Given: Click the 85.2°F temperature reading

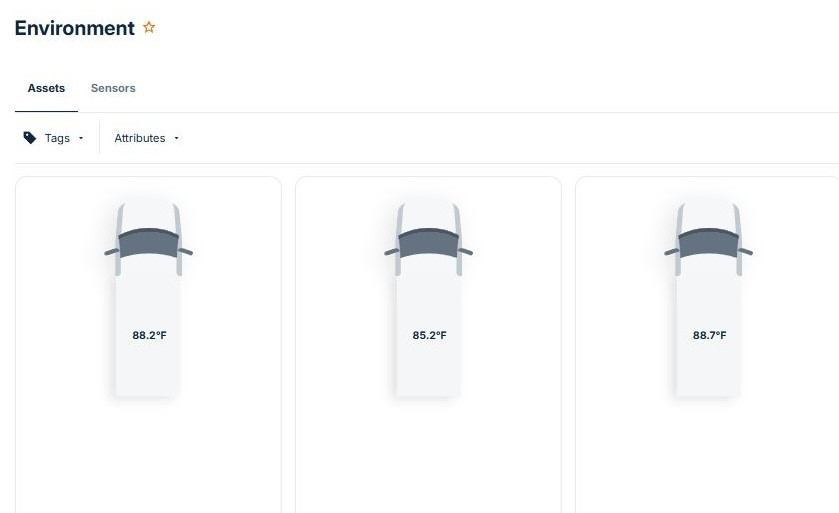Looking at the screenshot, I should (x=429, y=335).
